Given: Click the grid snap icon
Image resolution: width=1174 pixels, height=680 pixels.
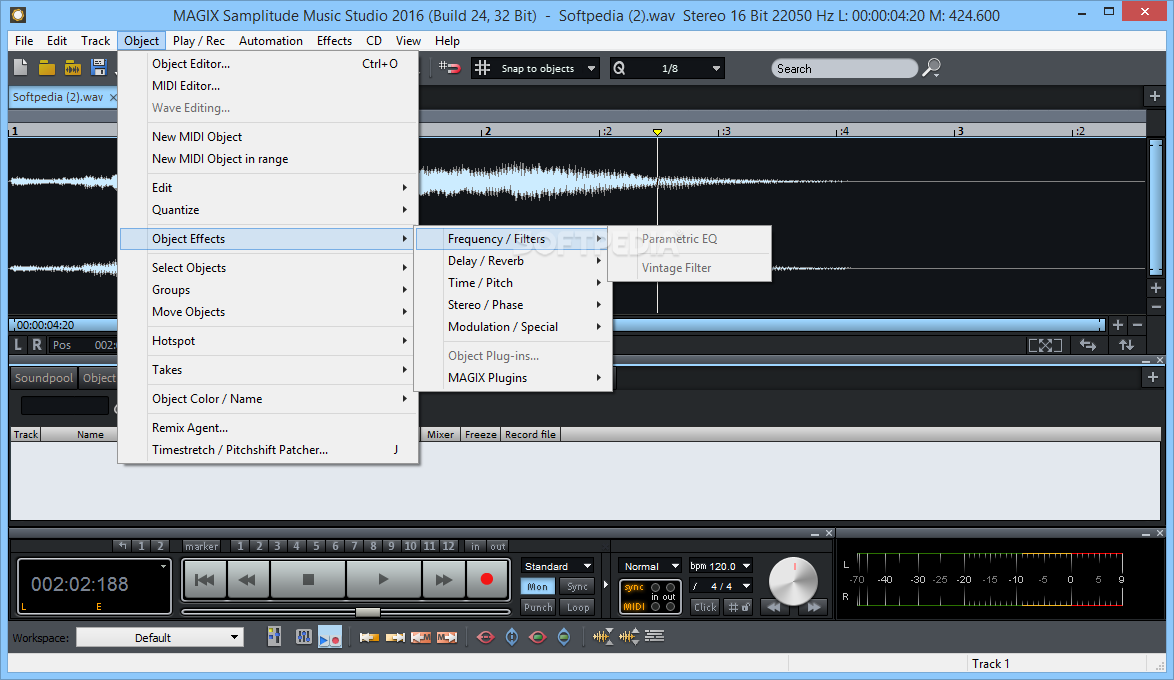Looking at the screenshot, I should coord(483,68).
